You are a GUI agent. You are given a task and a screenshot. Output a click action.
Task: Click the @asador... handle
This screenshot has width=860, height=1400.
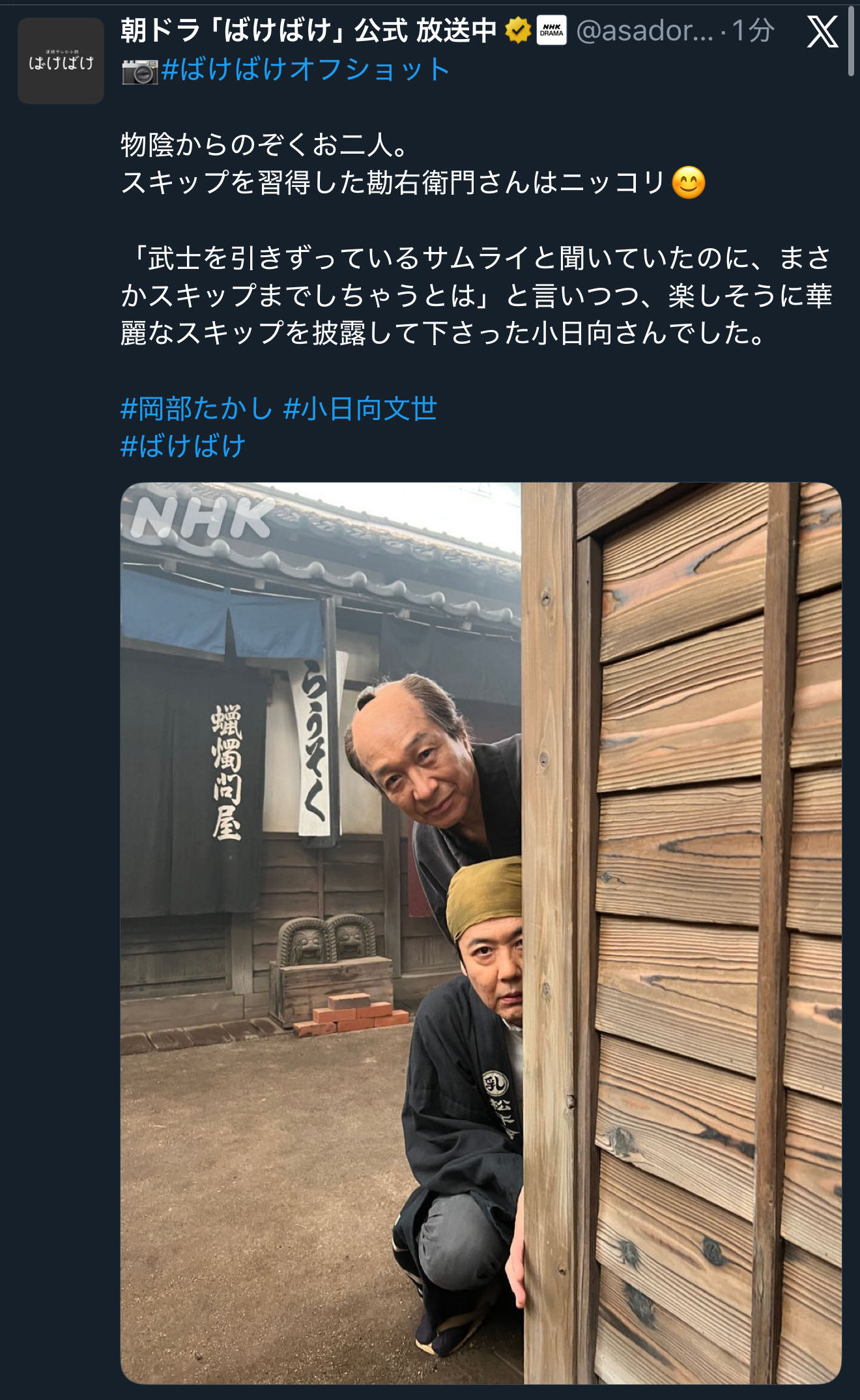645,31
